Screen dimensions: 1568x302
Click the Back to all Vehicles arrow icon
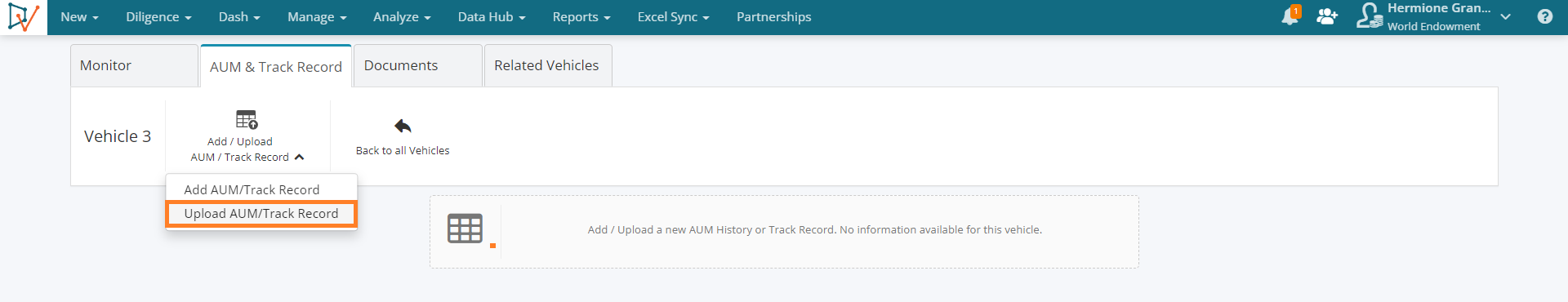tap(403, 126)
